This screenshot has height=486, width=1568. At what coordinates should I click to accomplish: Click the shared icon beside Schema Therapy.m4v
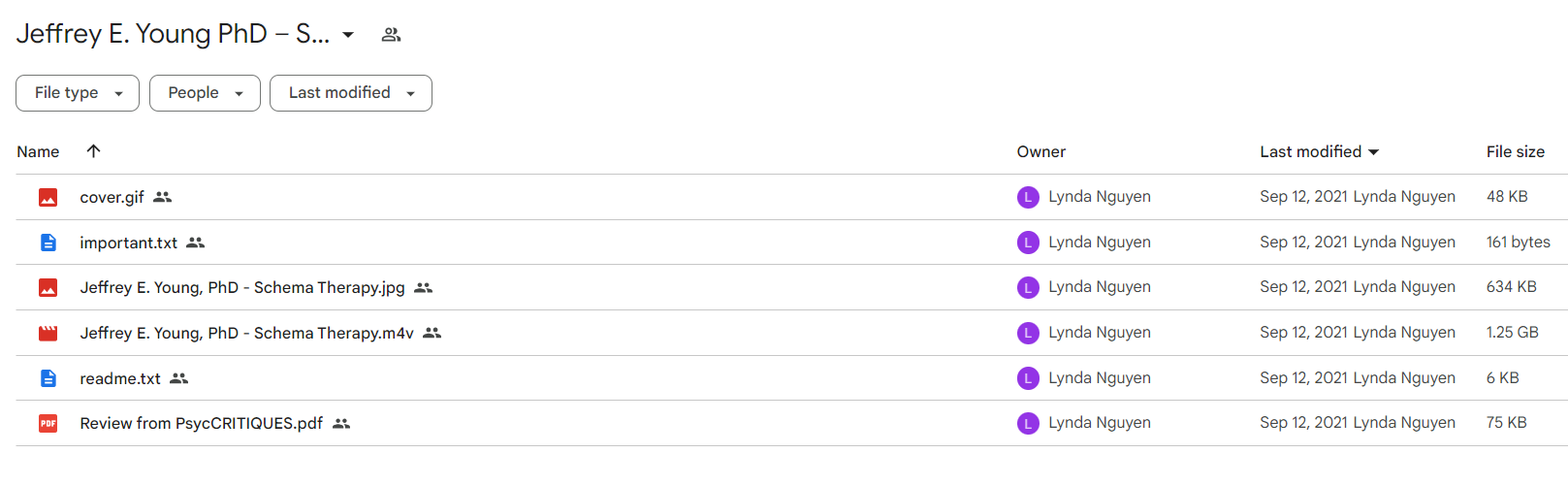point(432,333)
